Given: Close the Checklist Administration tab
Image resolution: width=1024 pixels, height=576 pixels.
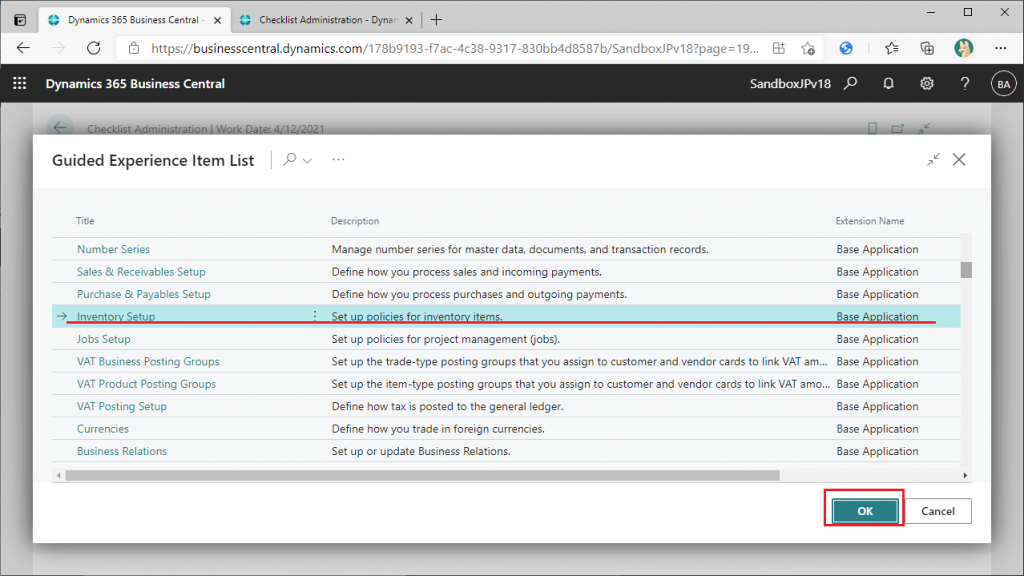Looking at the screenshot, I should pyautogui.click(x=409, y=20).
